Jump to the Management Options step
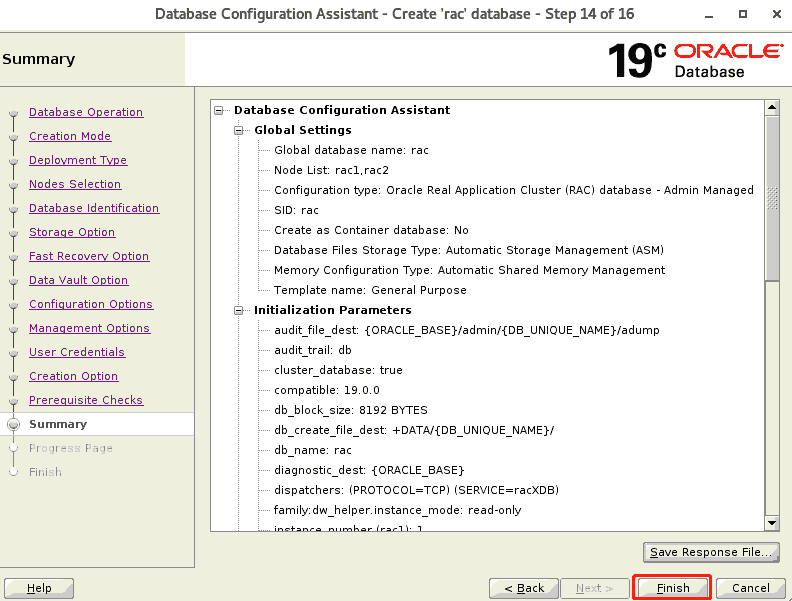This screenshot has height=601, width=792. 89,328
